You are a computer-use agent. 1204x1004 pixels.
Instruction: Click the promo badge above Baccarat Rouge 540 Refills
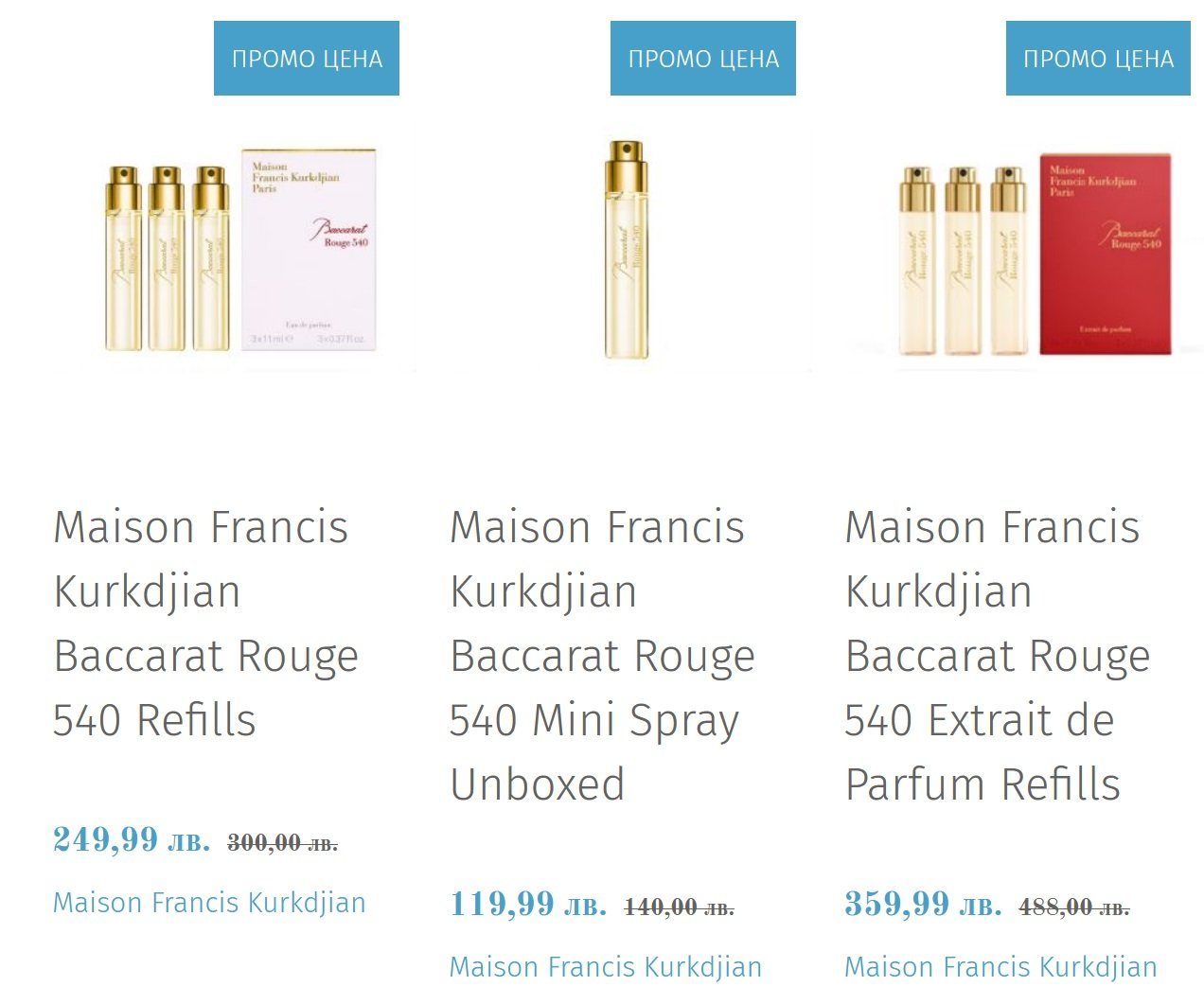click(x=307, y=59)
